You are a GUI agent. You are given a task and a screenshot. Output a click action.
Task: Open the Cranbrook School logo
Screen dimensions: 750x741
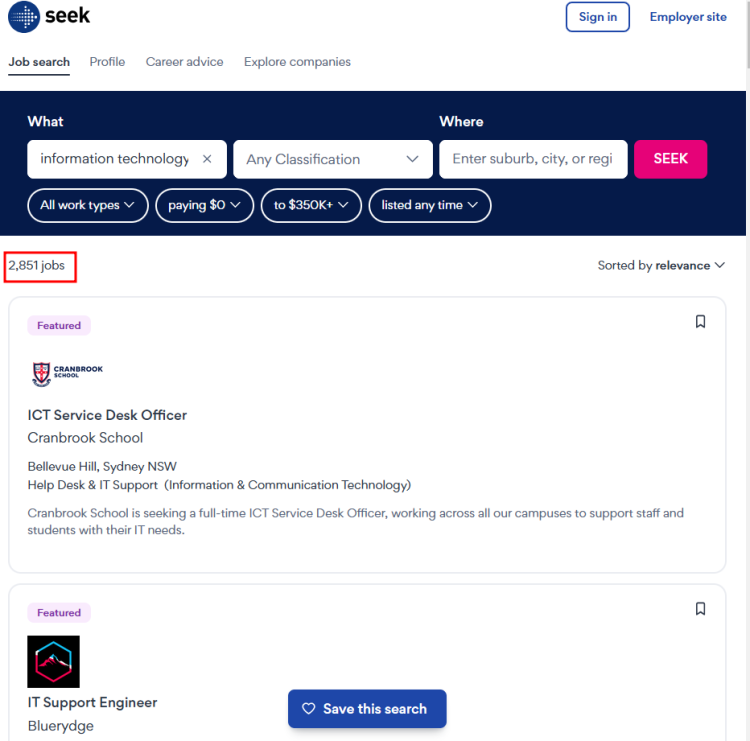[x=67, y=373]
